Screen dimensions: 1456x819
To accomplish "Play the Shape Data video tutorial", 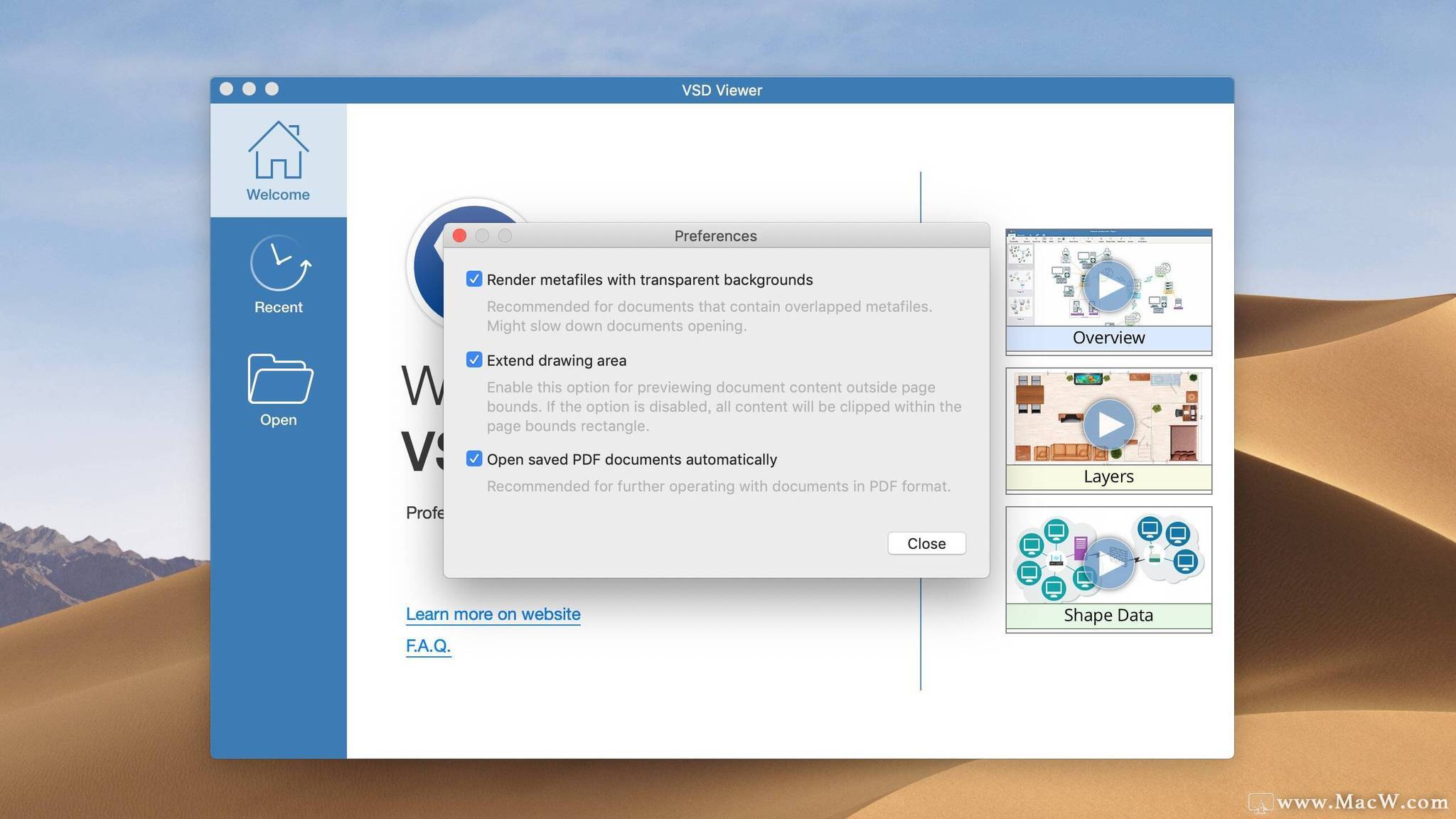I will (1109, 563).
